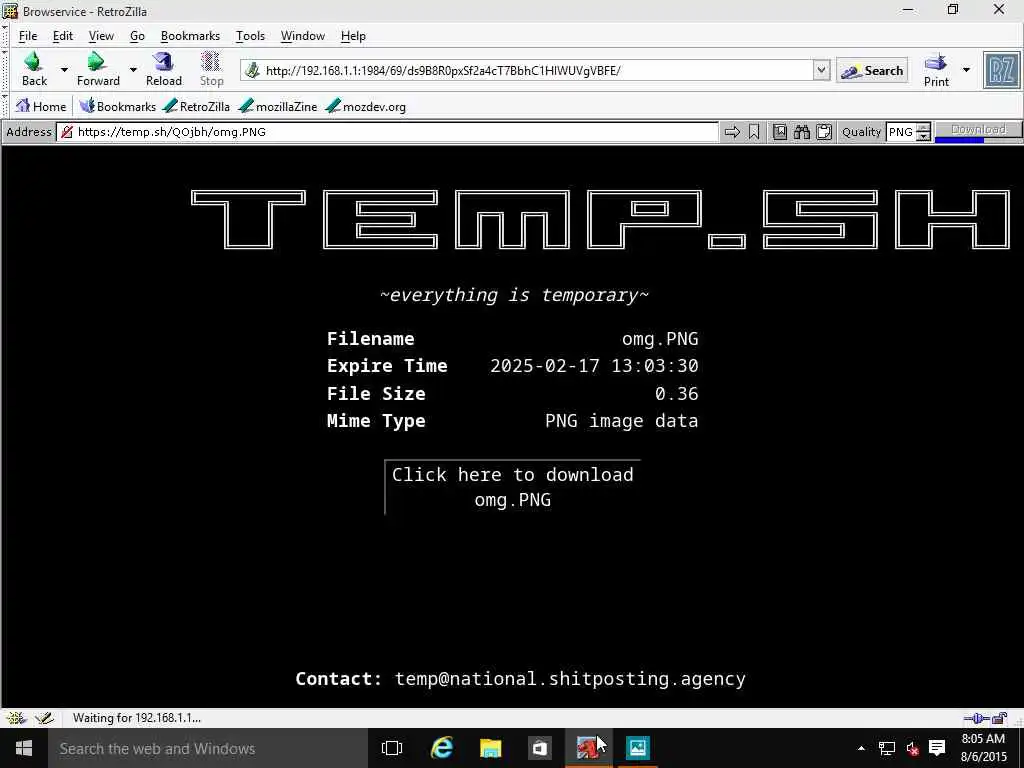This screenshot has width=1024, height=768.
Task: Click the open bookmarks page icon
Action: (780, 132)
